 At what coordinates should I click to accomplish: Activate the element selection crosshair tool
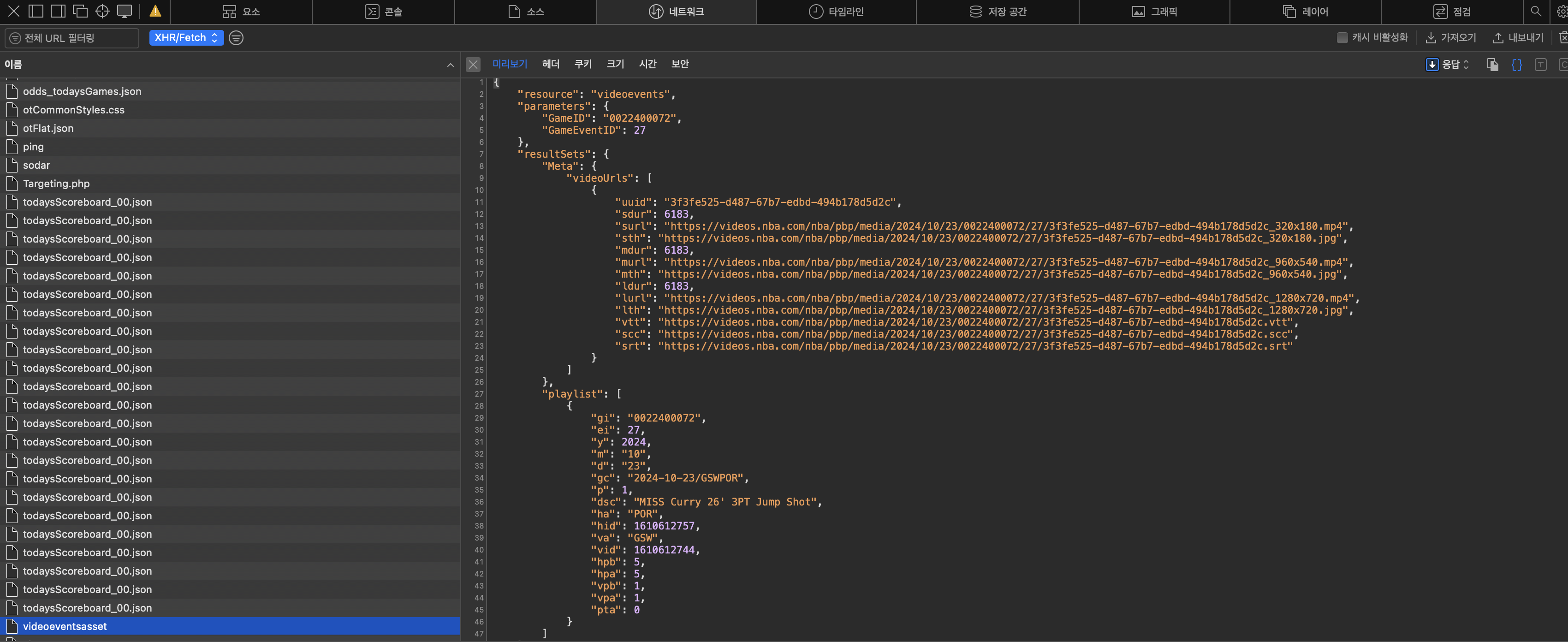pyautogui.click(x=102, y=12)
